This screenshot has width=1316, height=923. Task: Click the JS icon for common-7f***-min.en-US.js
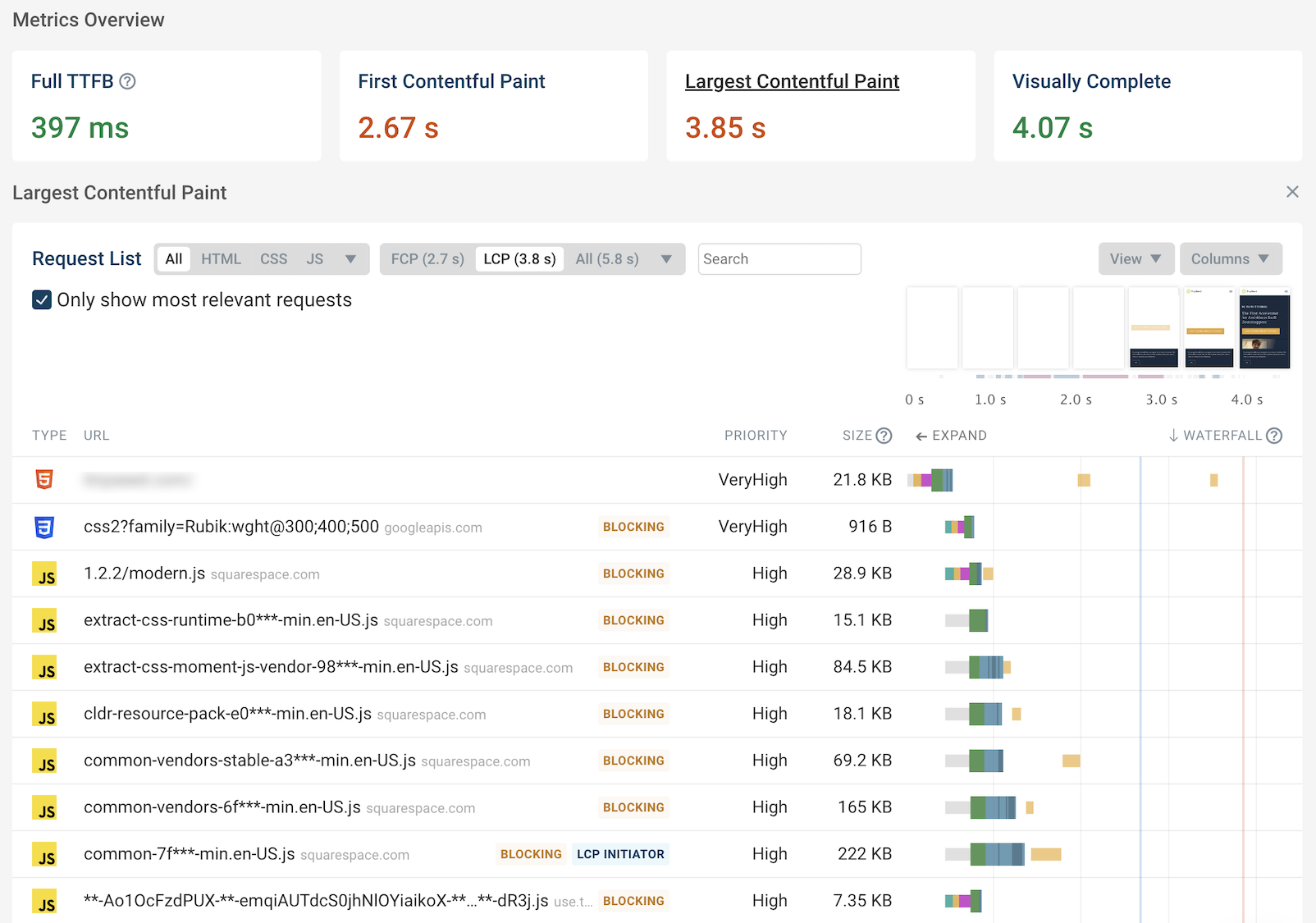(45, 853)
